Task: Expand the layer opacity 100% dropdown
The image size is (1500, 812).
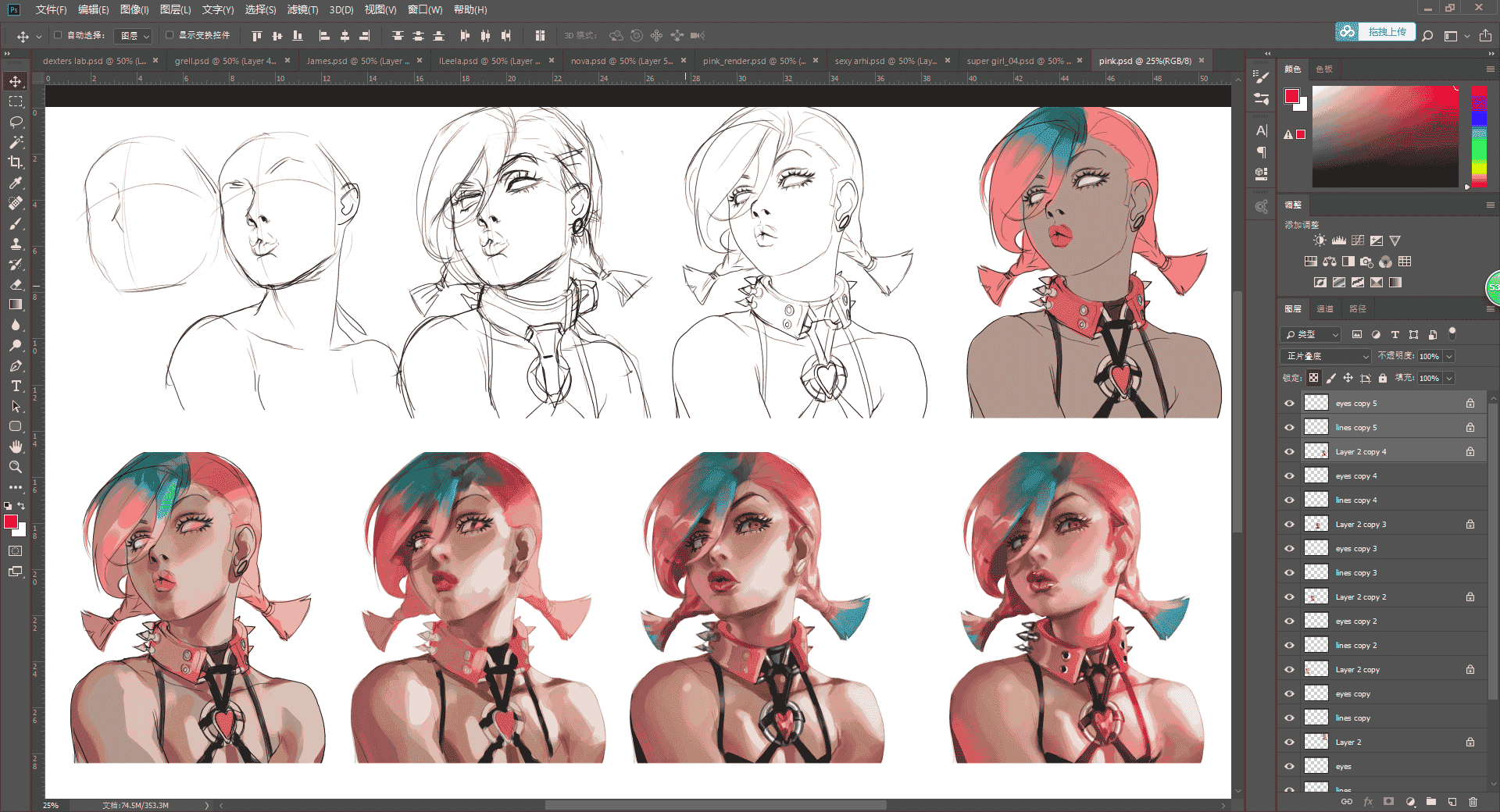Action: click(x=1449, y=356)
